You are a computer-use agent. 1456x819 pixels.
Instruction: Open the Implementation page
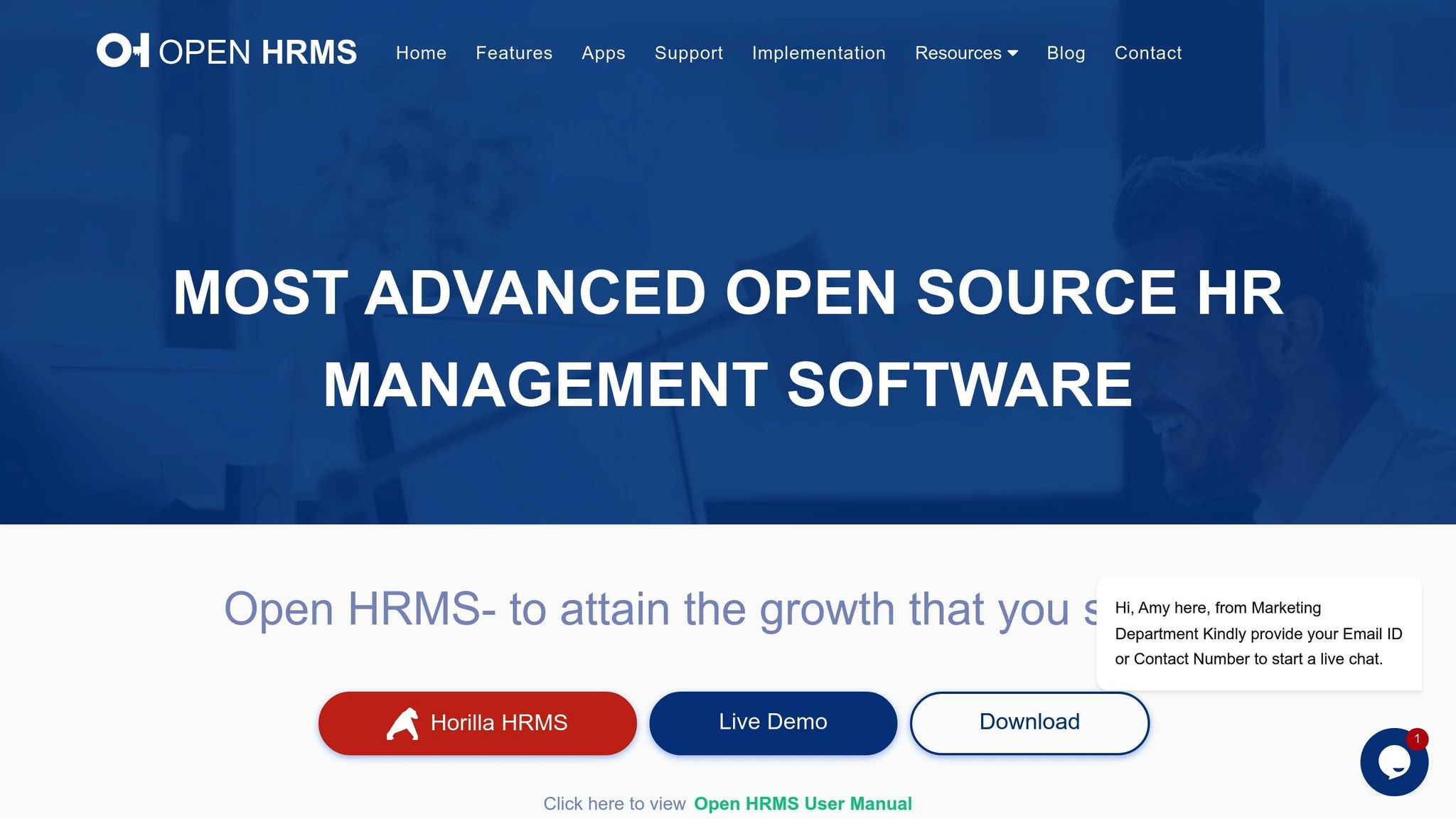pyautogui.click(x=819, y=53)
